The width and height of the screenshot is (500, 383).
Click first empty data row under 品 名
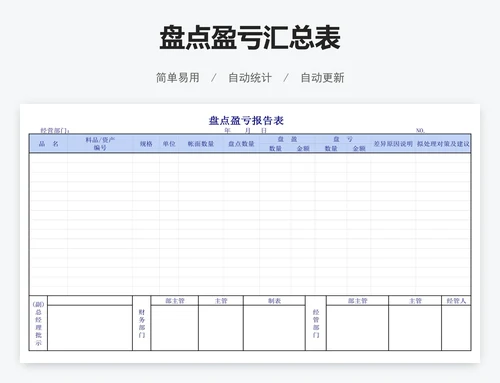(49, 158)
